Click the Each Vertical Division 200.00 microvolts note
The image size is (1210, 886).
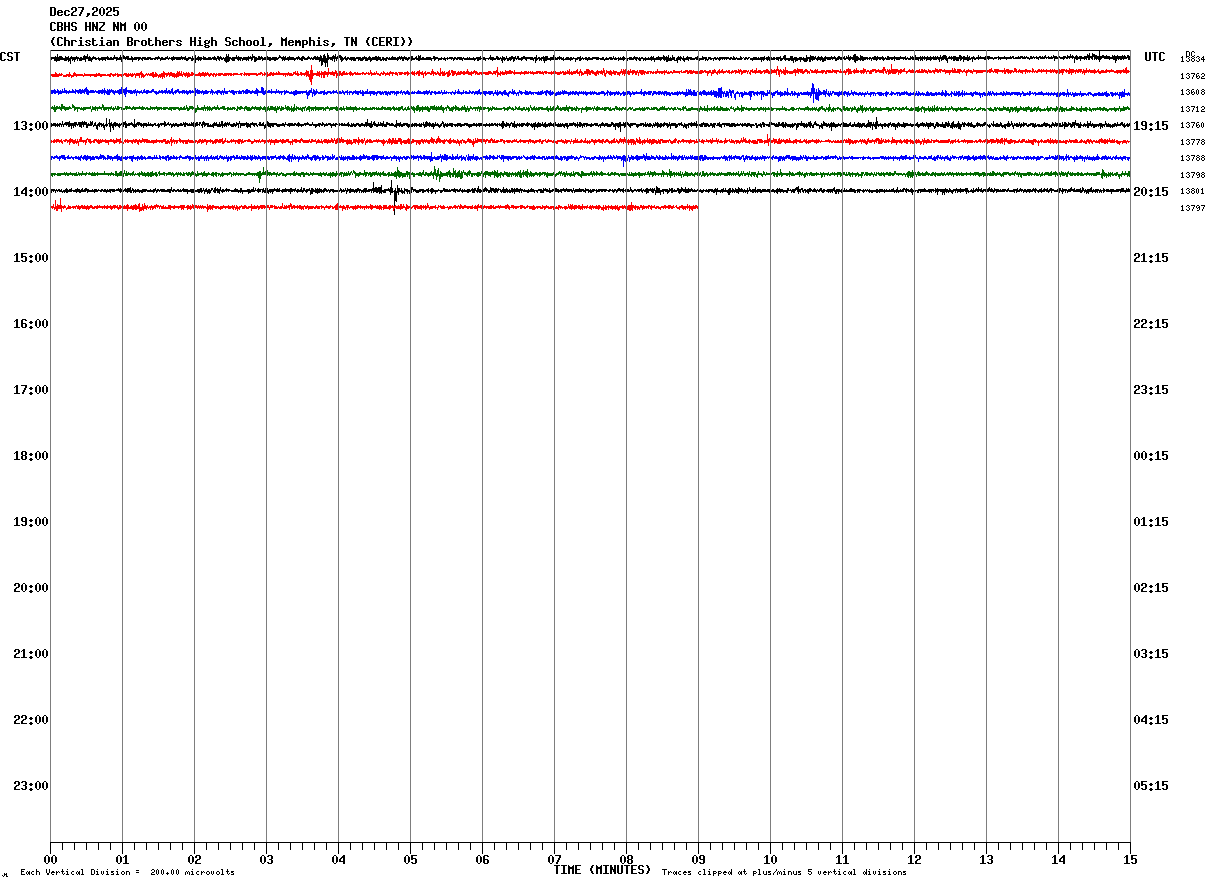(x=127, y=873)
